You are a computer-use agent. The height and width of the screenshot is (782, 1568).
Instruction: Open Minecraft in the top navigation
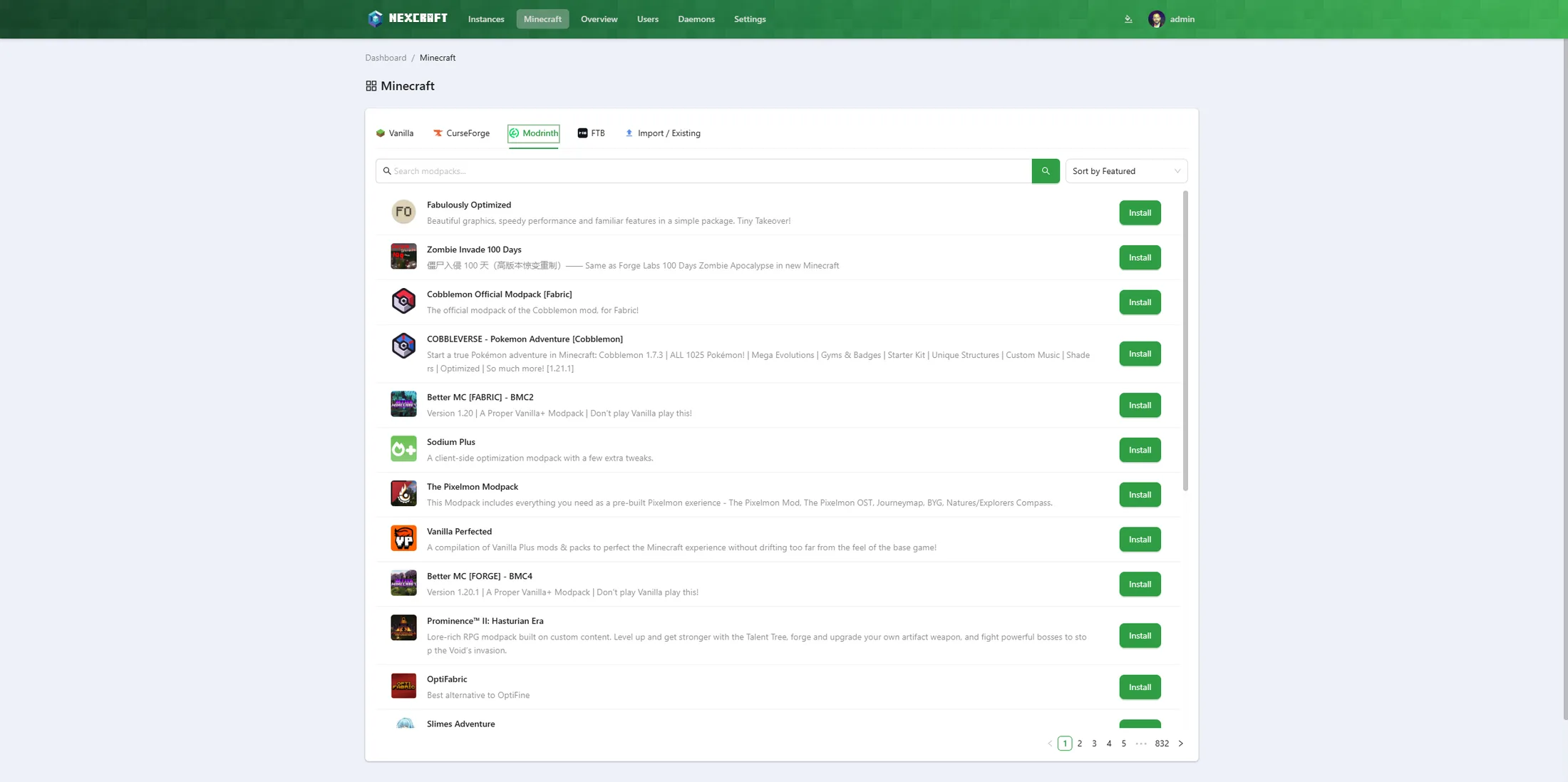click(x=542, y=19)
